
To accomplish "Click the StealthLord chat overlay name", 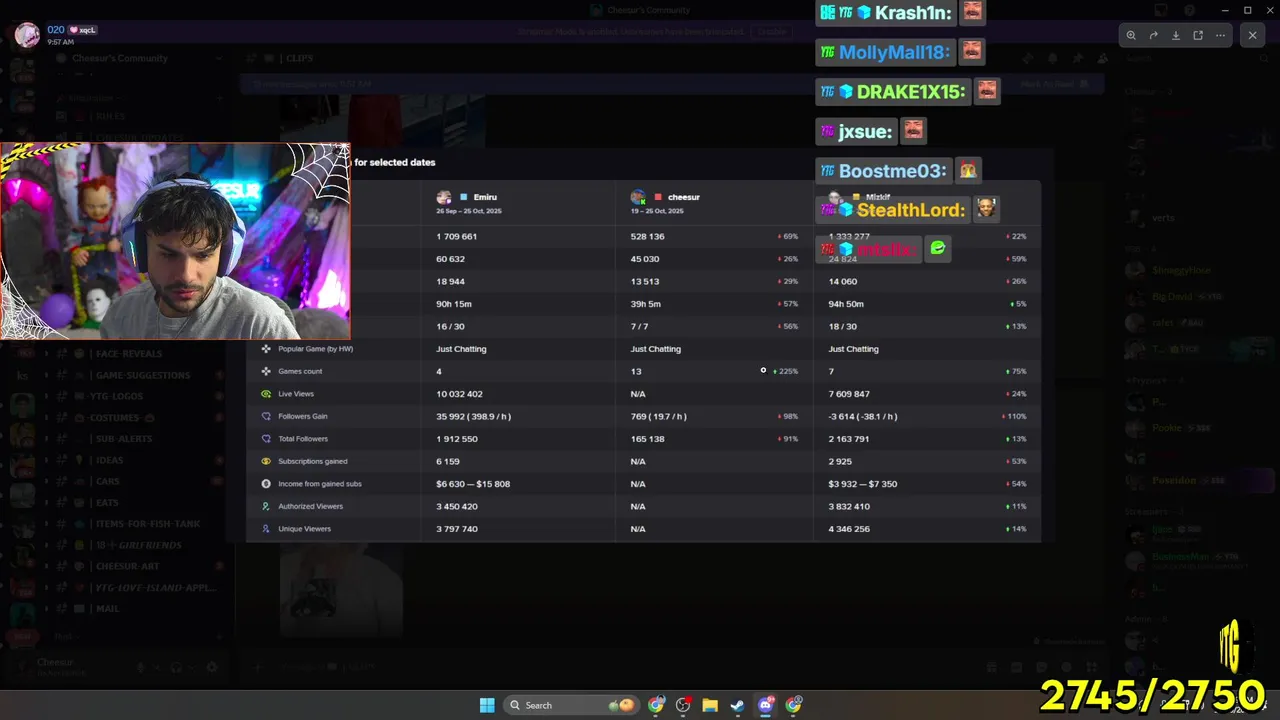I will (x=911, y=210).
